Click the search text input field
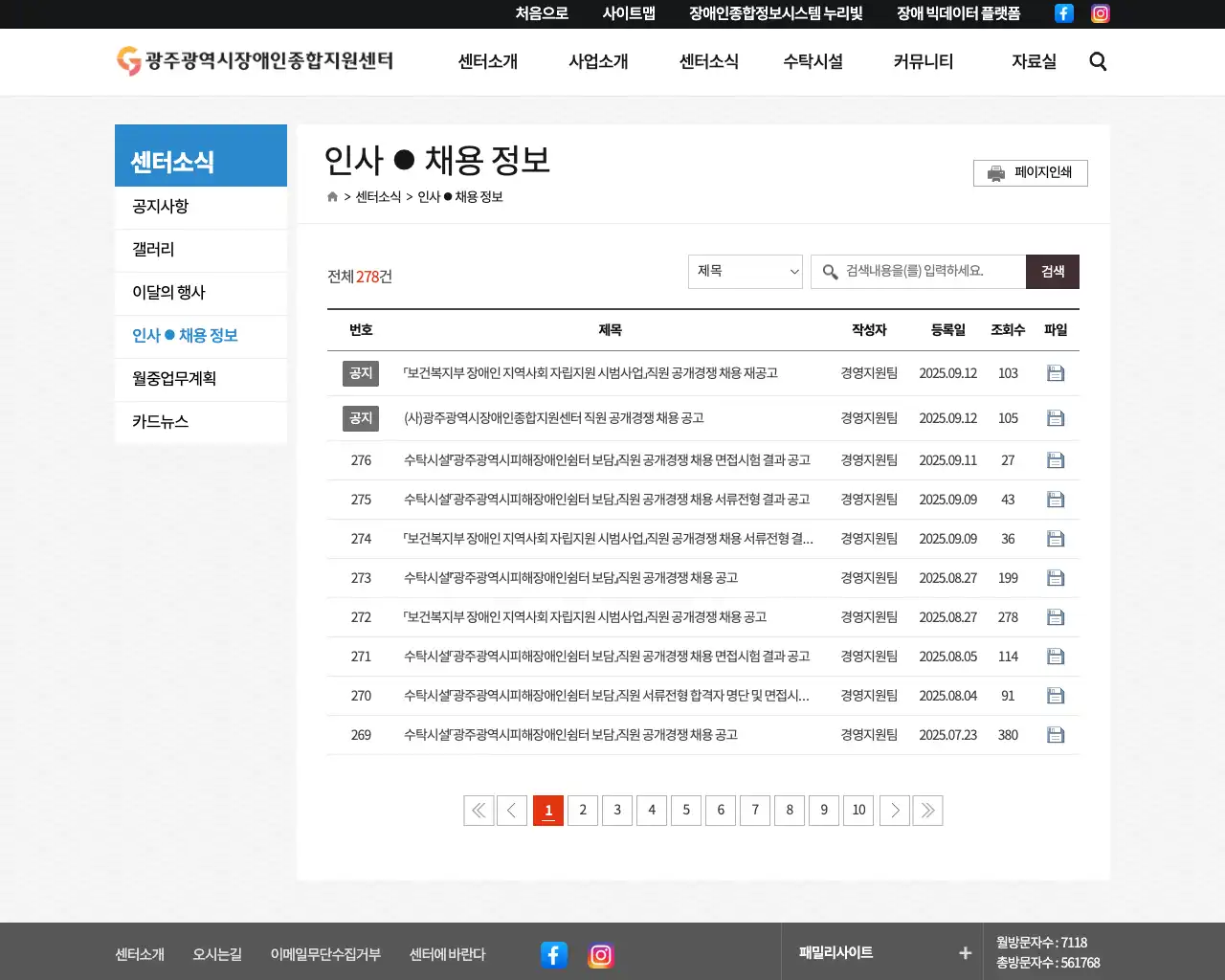Image resolution: width=1225 pixels, height=980 pixels. tap(919, 272)
